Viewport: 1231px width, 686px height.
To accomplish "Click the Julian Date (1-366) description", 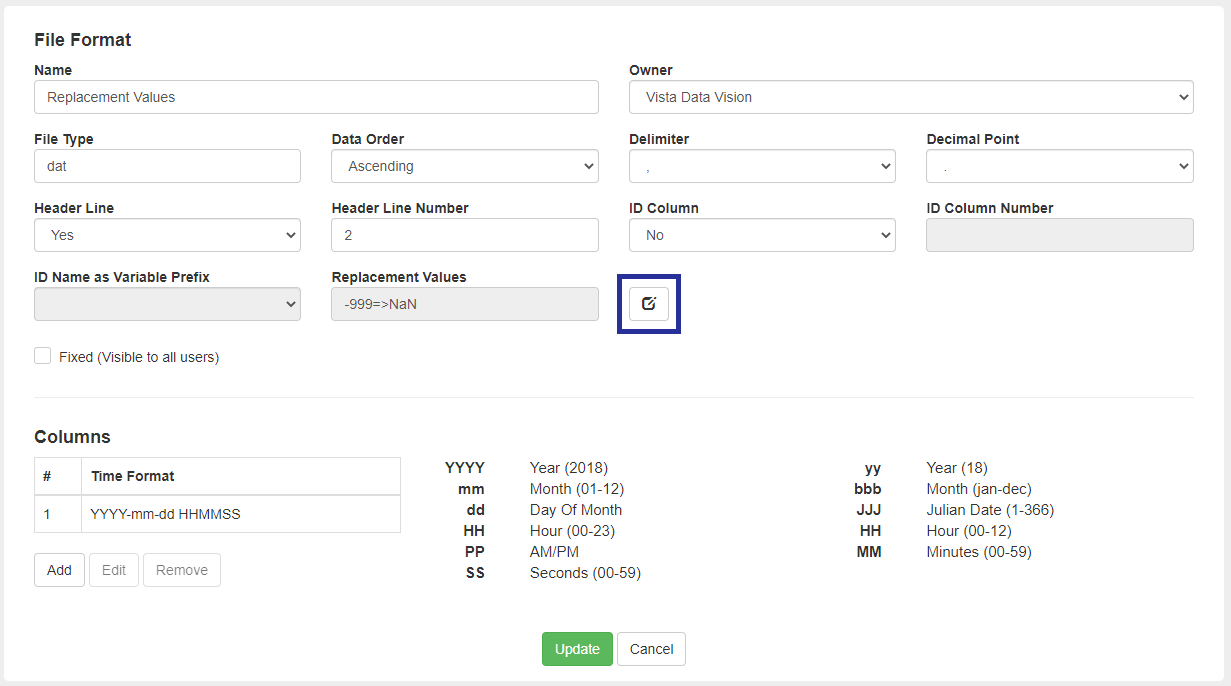I will pos(990,510).
